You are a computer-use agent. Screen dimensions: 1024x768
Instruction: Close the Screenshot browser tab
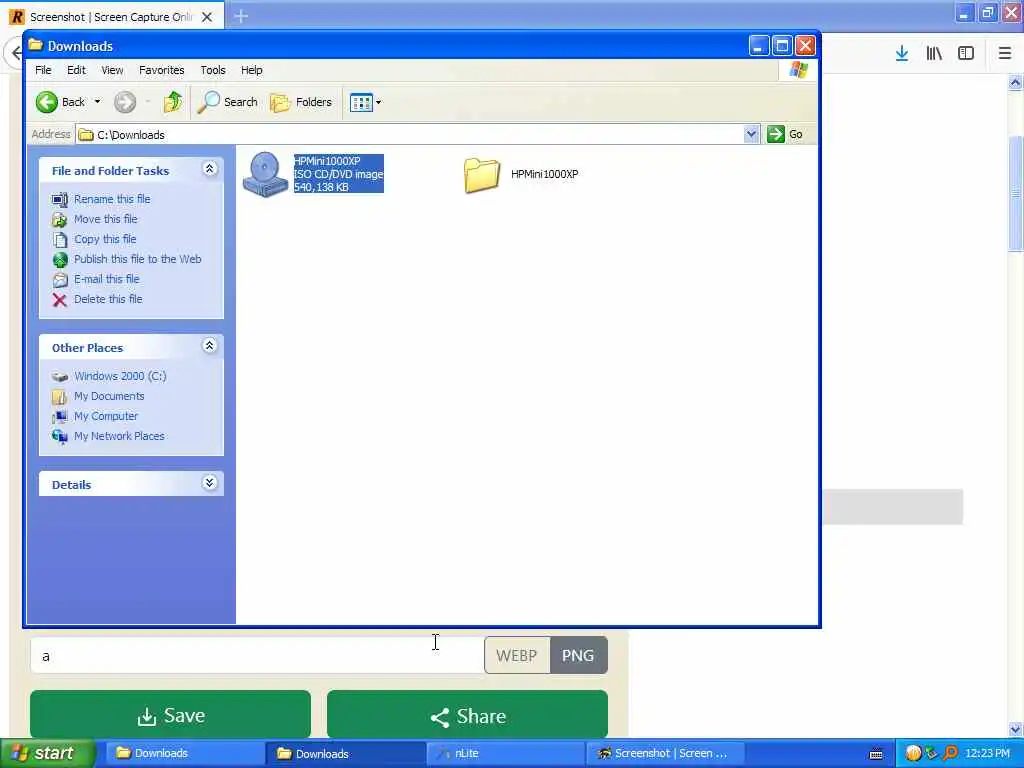207,17
